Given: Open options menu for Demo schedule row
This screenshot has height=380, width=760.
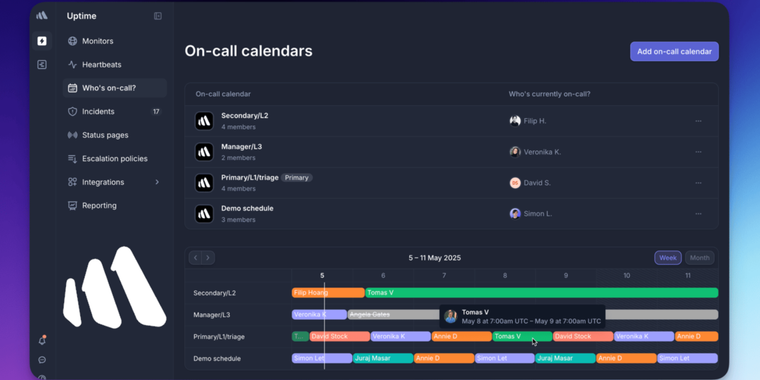Looking at the screenshot, I should coord(698,214).
